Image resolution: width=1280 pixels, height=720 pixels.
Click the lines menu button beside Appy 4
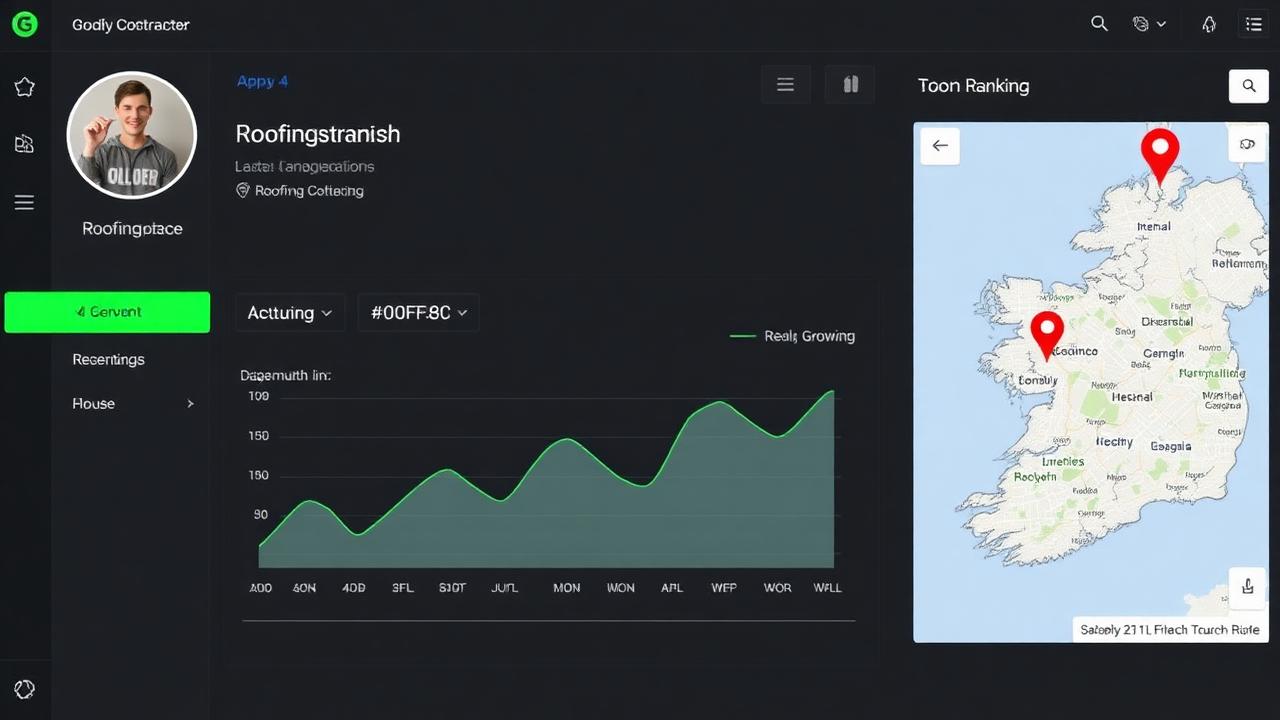click(786, 85)
